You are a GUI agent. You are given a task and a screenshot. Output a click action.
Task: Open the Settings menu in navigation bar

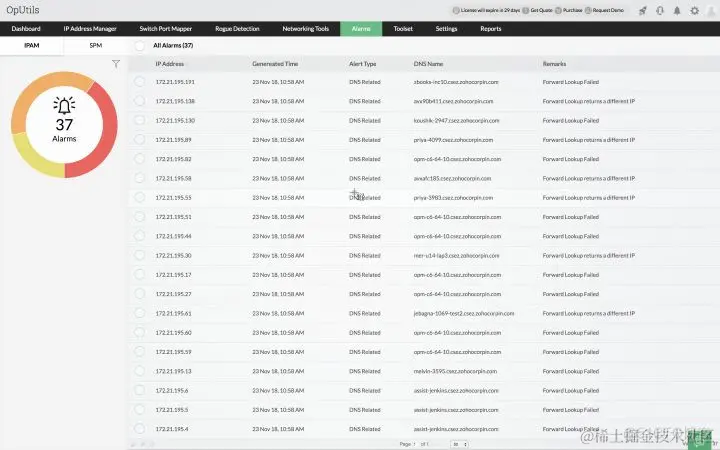click(446, 28)
